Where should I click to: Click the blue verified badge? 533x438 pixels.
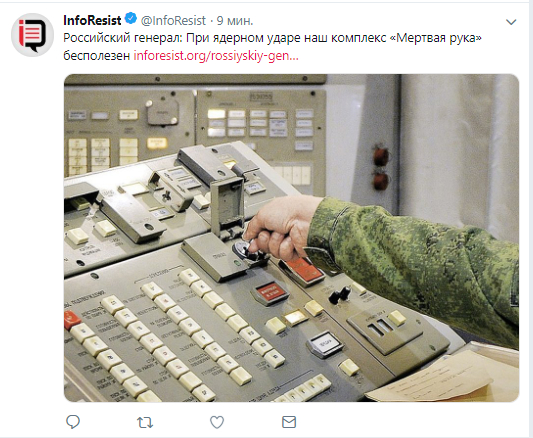pos(131,19)
